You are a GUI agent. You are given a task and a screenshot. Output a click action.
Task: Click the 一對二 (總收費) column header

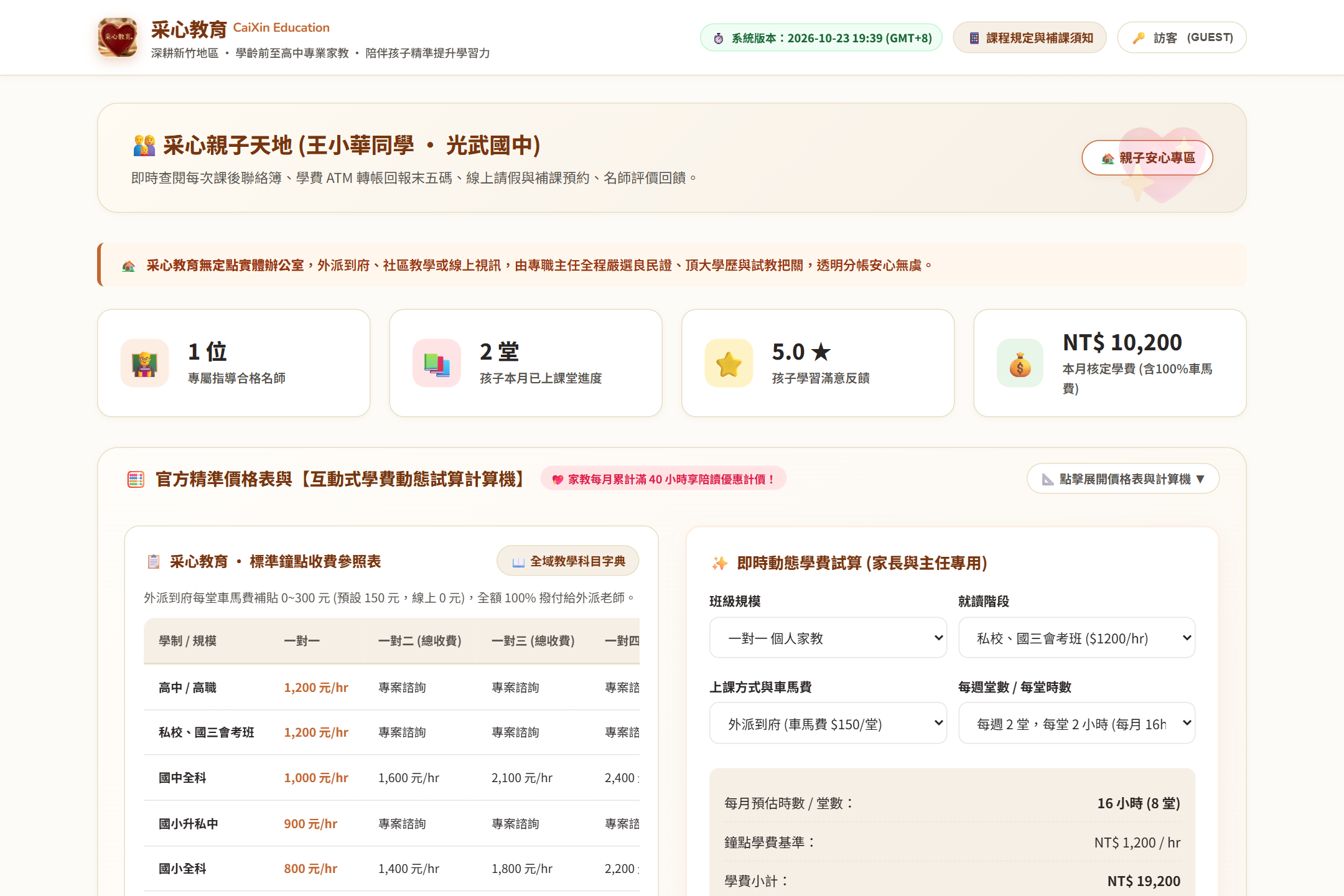[420, 641]
